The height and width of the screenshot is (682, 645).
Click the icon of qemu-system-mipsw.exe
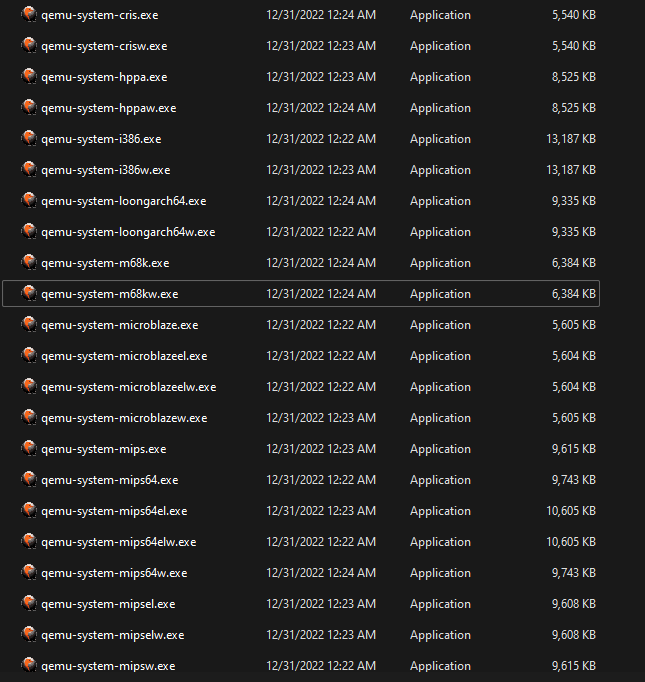29,665
